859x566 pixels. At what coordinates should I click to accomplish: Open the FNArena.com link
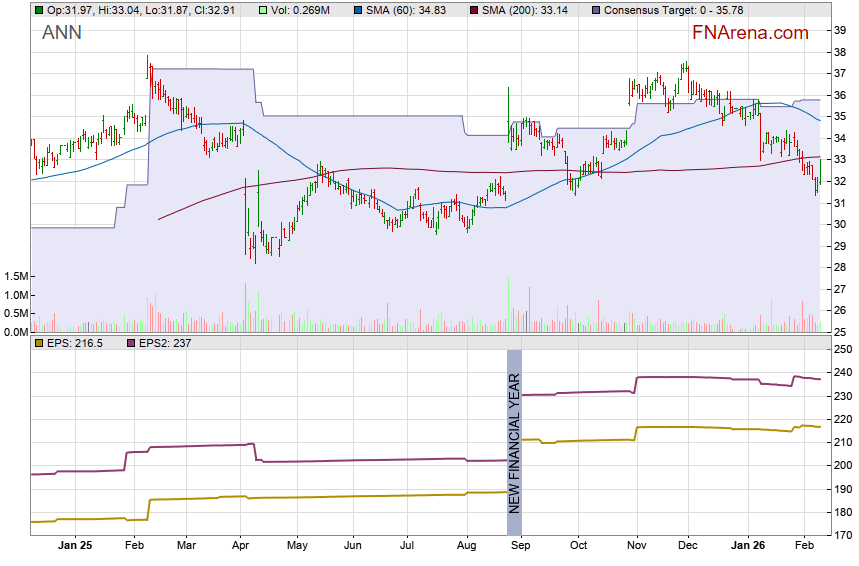750,33
